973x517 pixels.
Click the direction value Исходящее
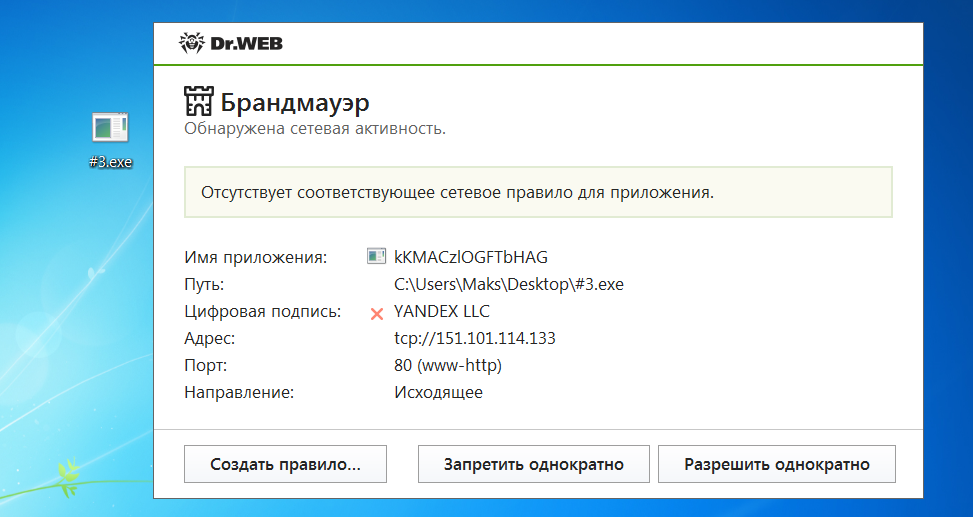[x=438, y=393]
